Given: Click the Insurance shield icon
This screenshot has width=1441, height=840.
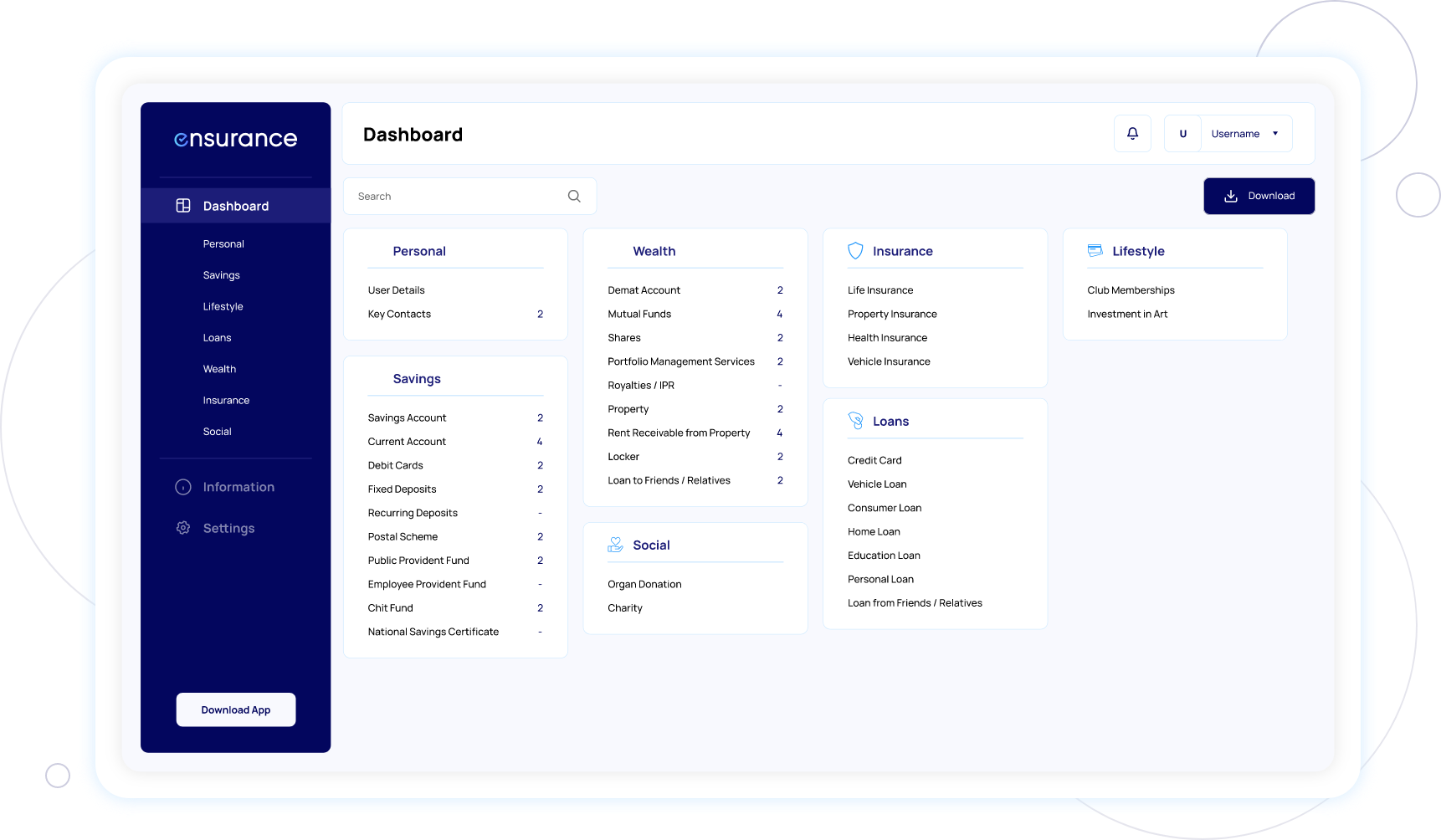Looking at the screenshot, I should (x=855, y=251).
